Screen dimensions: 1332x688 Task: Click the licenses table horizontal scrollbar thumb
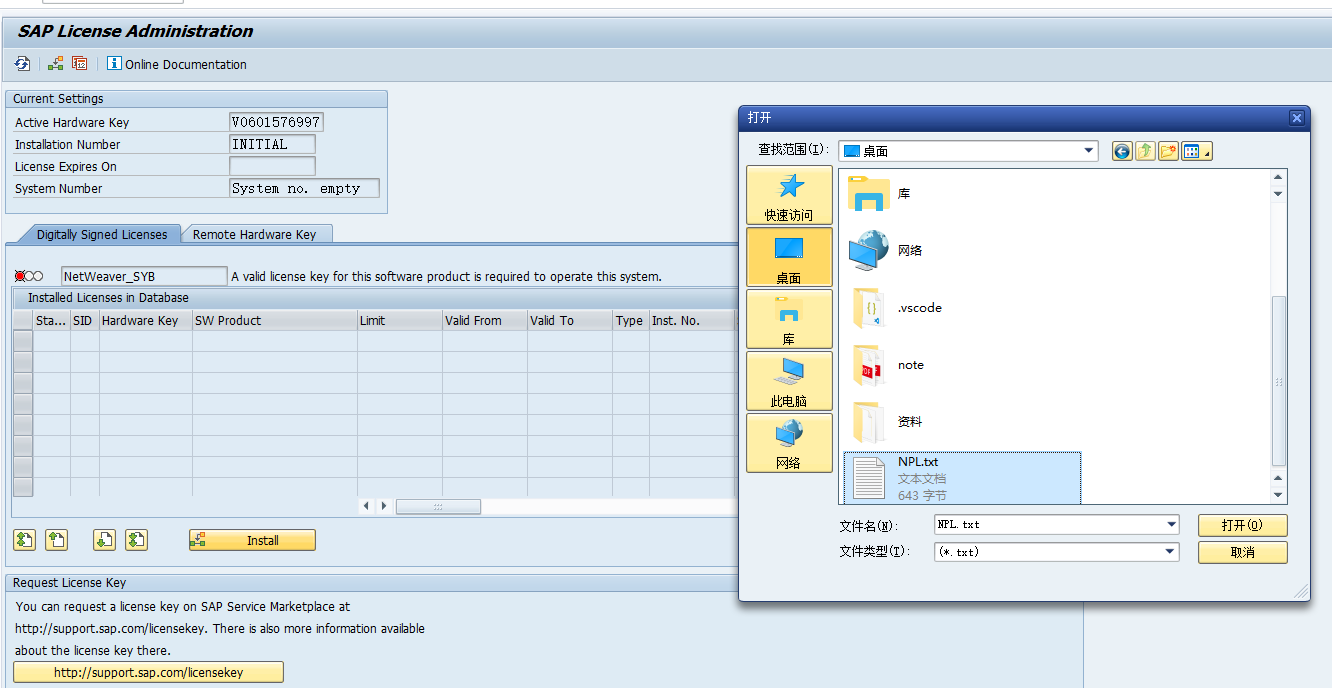coord(438,506)
